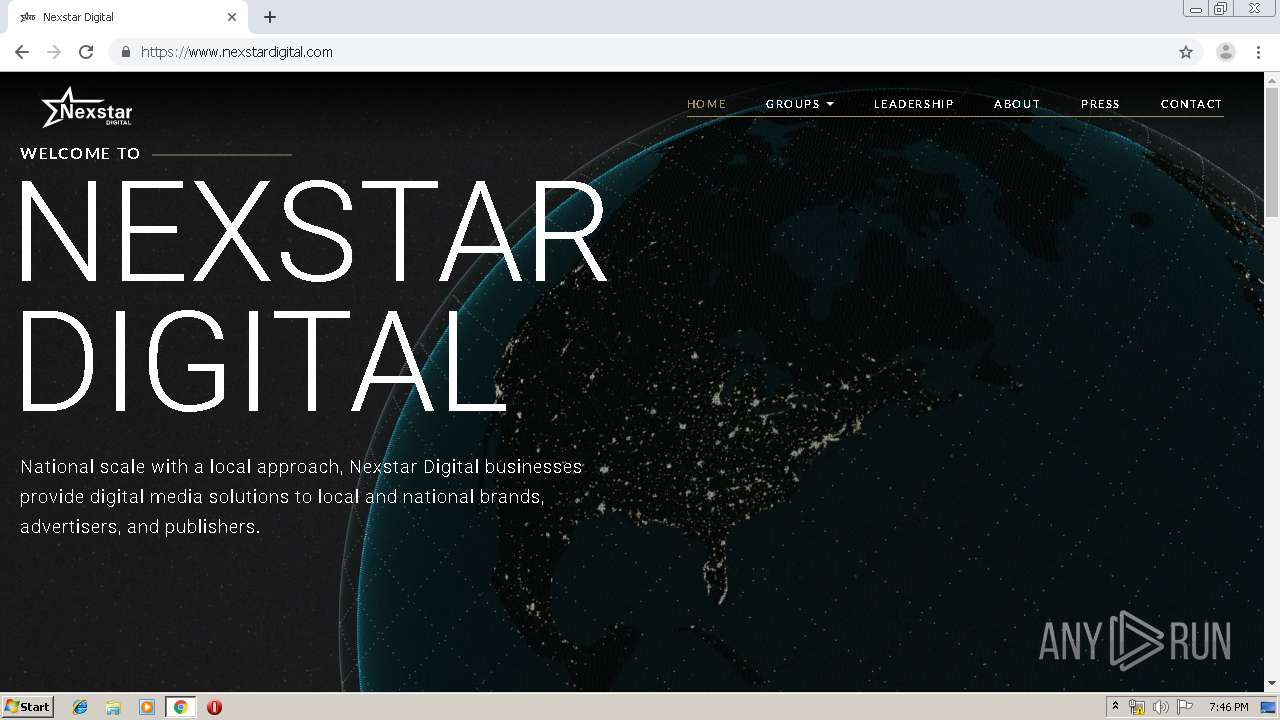Image resolution: width=1280 pixels, height=720 pixels.
Task: Click the 'National scale with a local approach' paragraph
Action: coord(301,497)
